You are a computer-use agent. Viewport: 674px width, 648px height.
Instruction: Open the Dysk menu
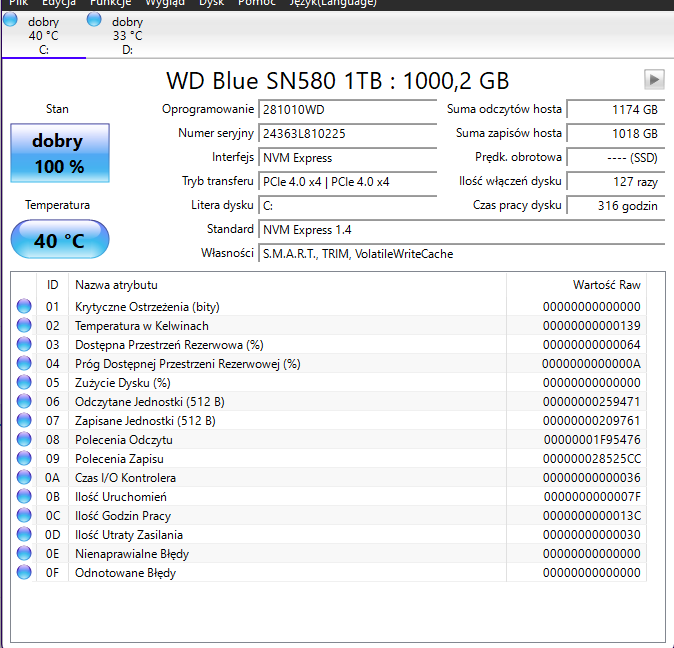(212, 3)
